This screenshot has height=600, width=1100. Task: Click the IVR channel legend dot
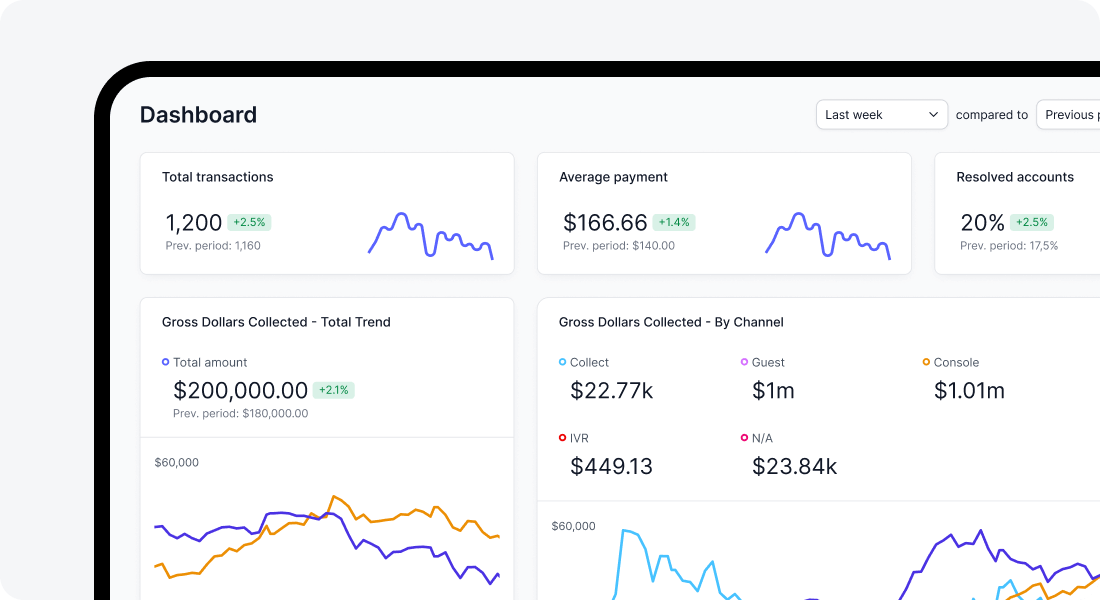(562, 438)
